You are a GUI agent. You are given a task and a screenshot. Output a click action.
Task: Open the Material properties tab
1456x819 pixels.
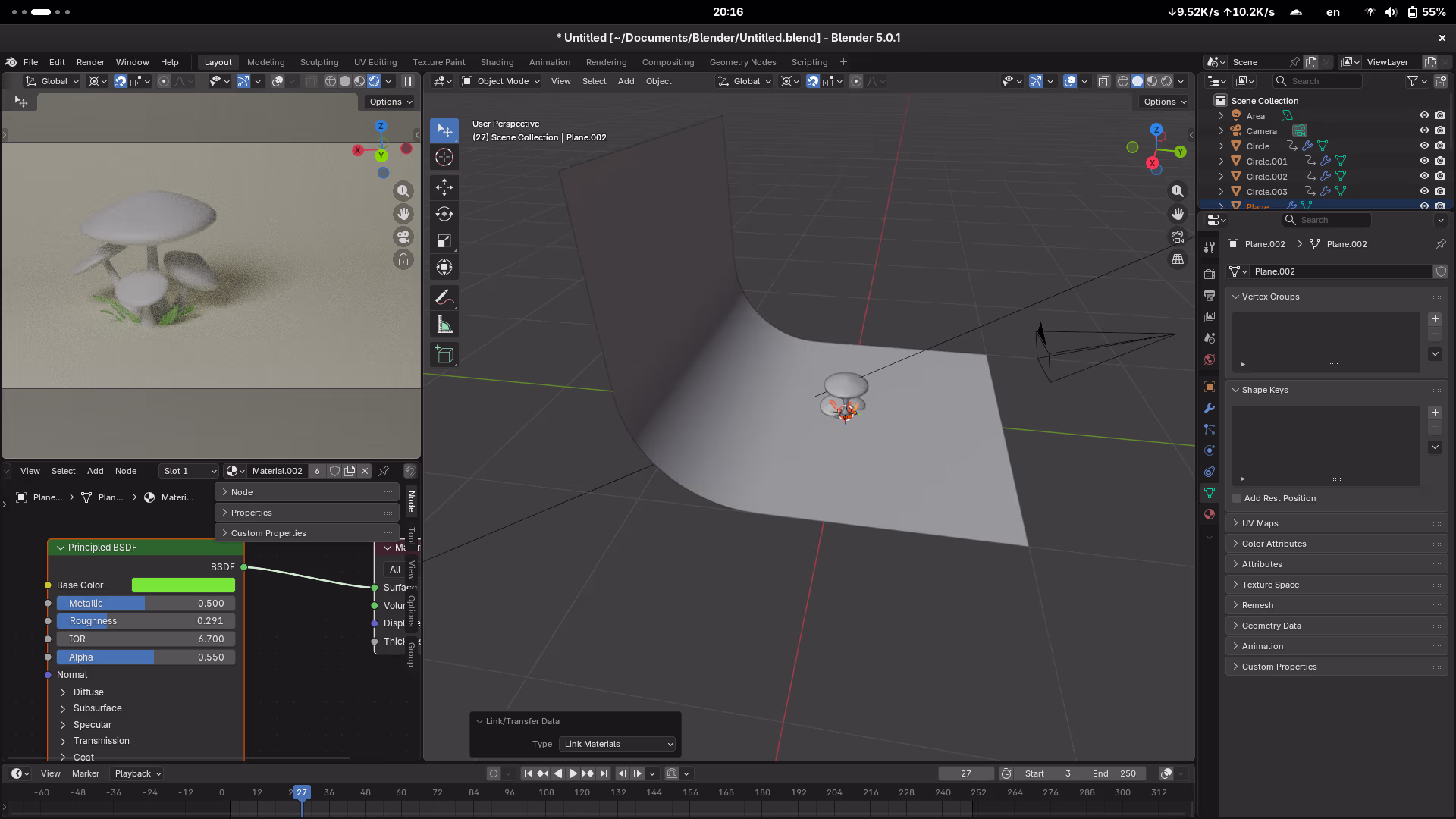[1210, 514]
